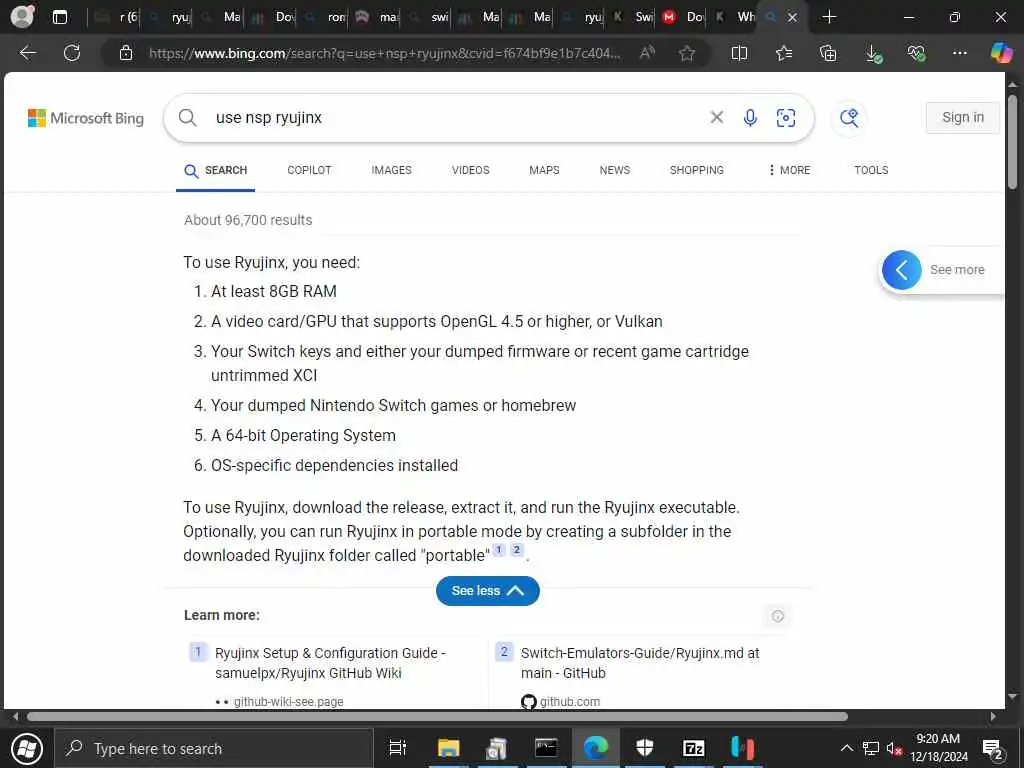Switch to browser tab labeled 'ron'
Screen dimensions: 1024x768
point(326,17)
